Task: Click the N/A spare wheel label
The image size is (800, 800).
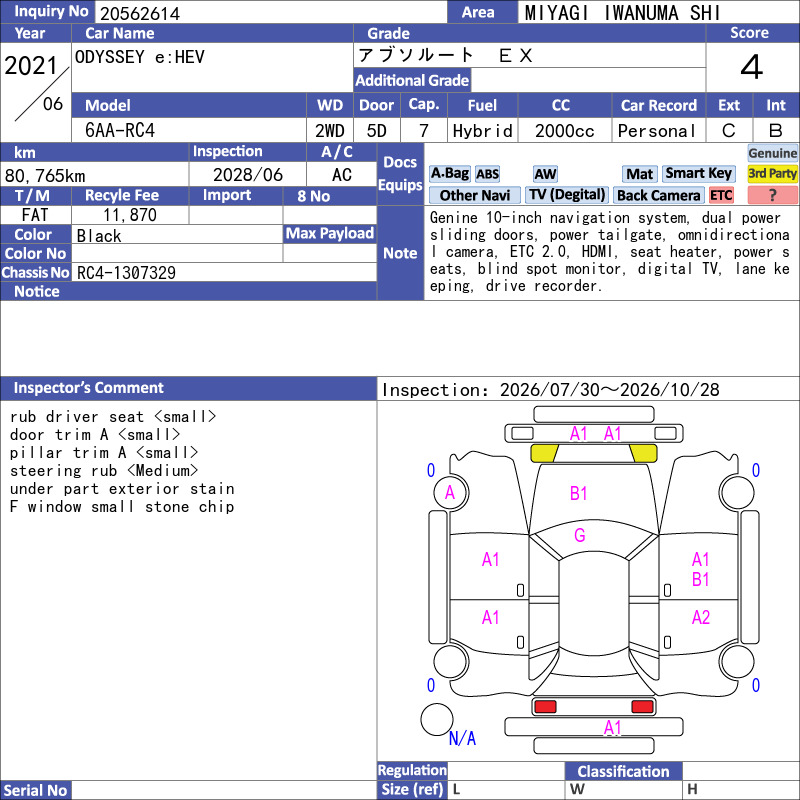Action: (x=462, y=738)
